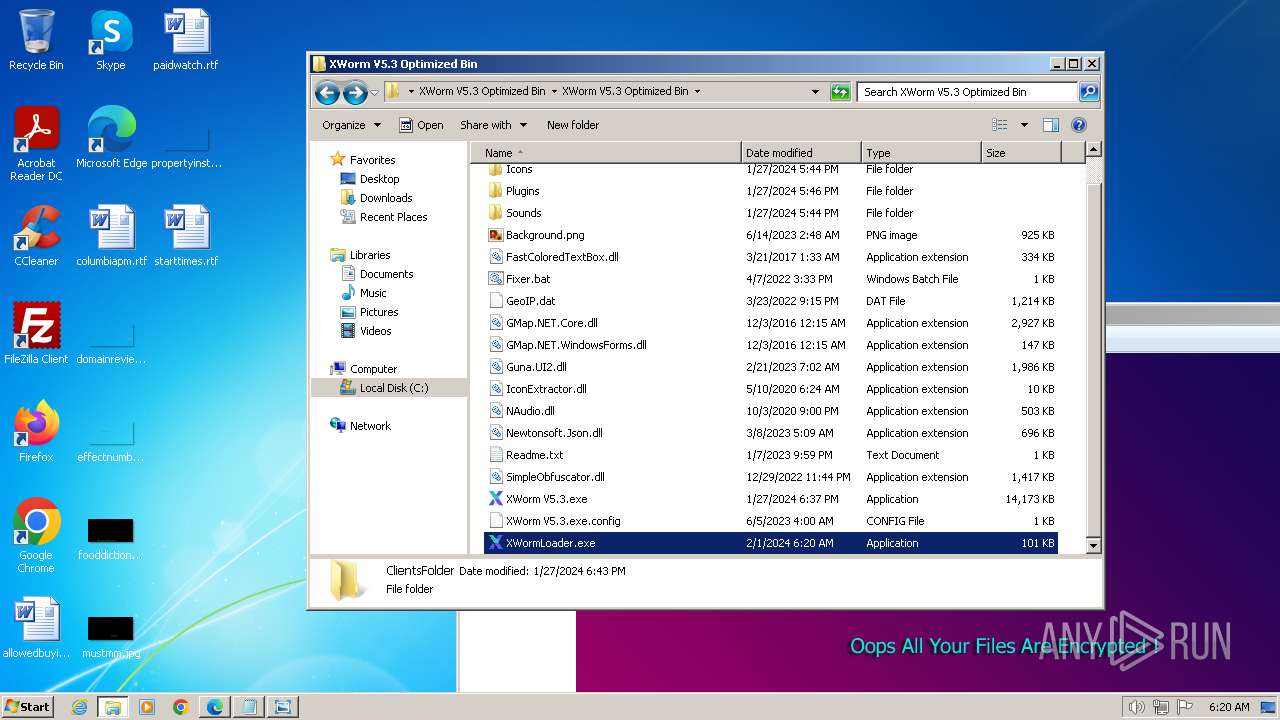Select the Google Chrome desktop shortcut
The width and height of the screenshot is (1280, 720).
click(x=36, y=535)
